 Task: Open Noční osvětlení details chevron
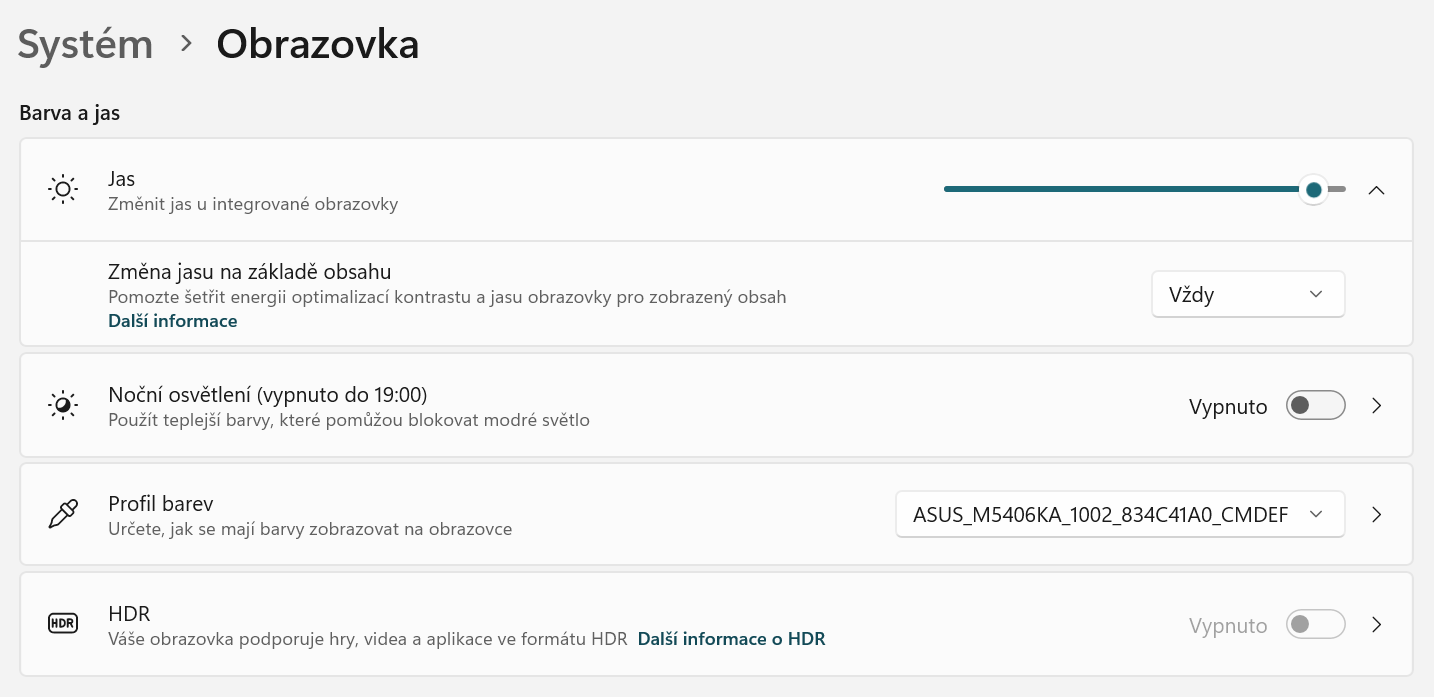point(1377,406)
